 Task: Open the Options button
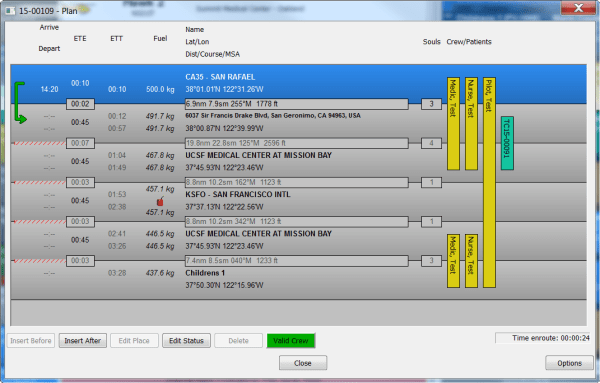[569, 363]
